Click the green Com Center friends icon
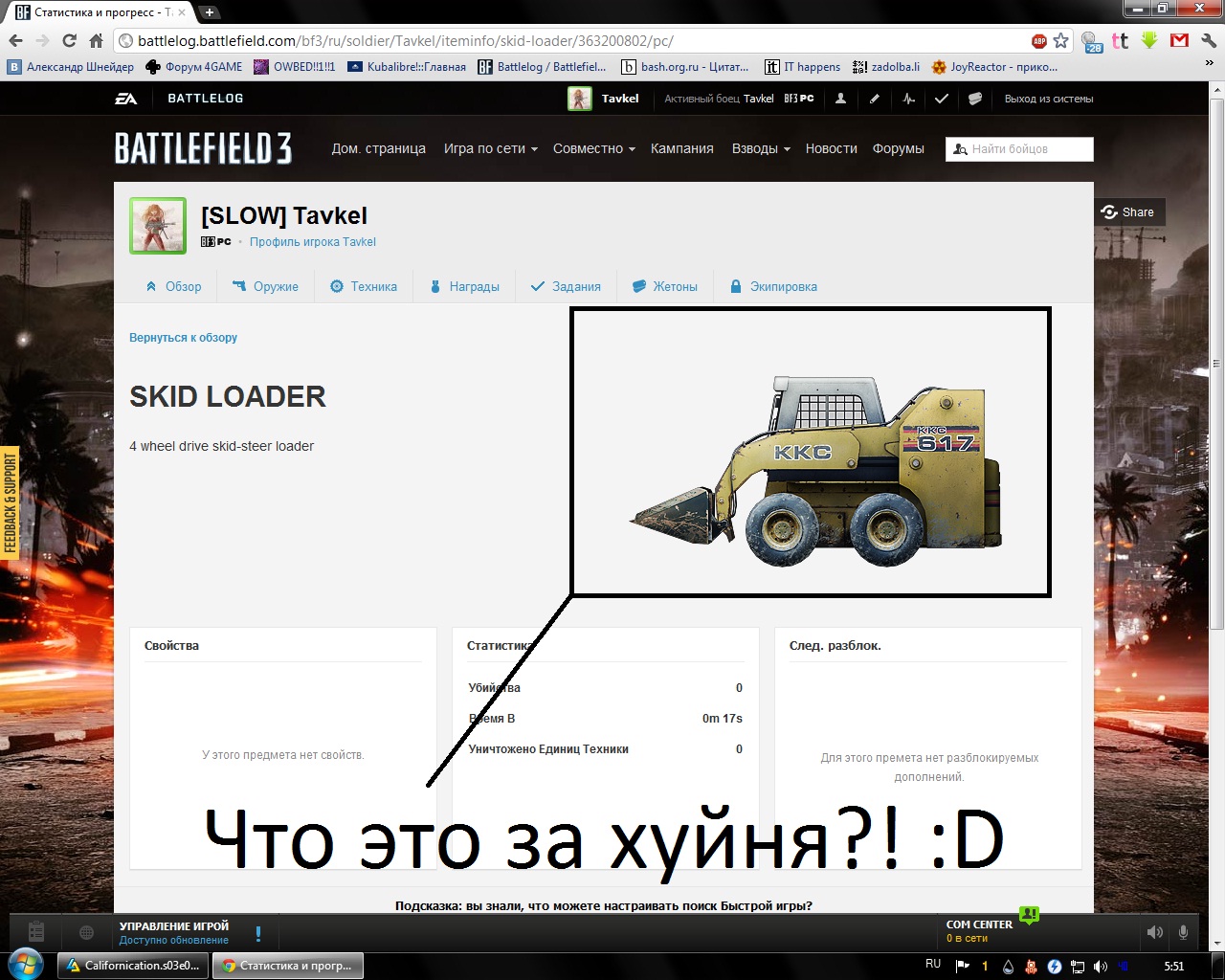Image resolution: width=1225 pixels, height=980 pixels. (1029, 915)
